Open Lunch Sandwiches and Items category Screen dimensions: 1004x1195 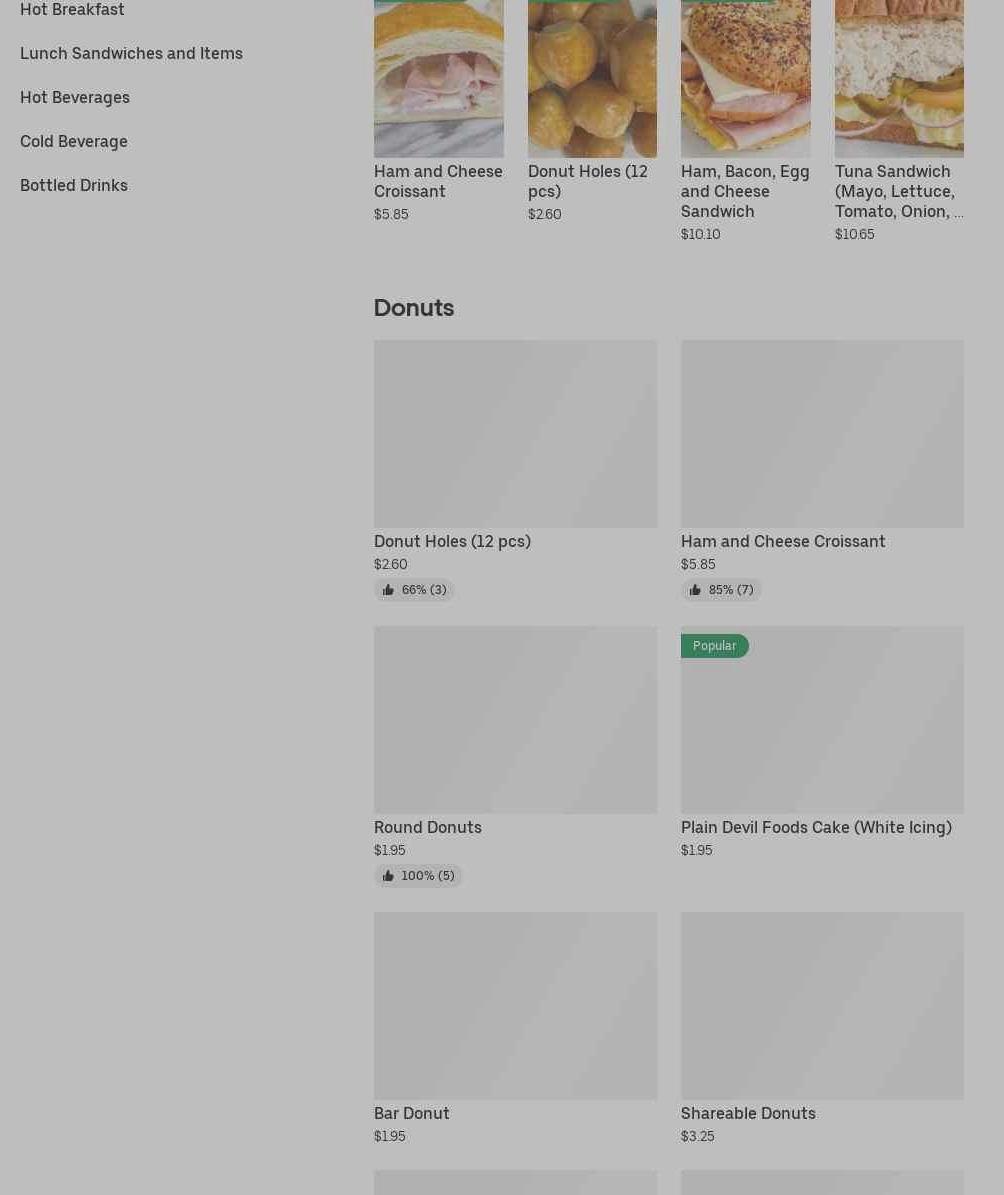131,53
